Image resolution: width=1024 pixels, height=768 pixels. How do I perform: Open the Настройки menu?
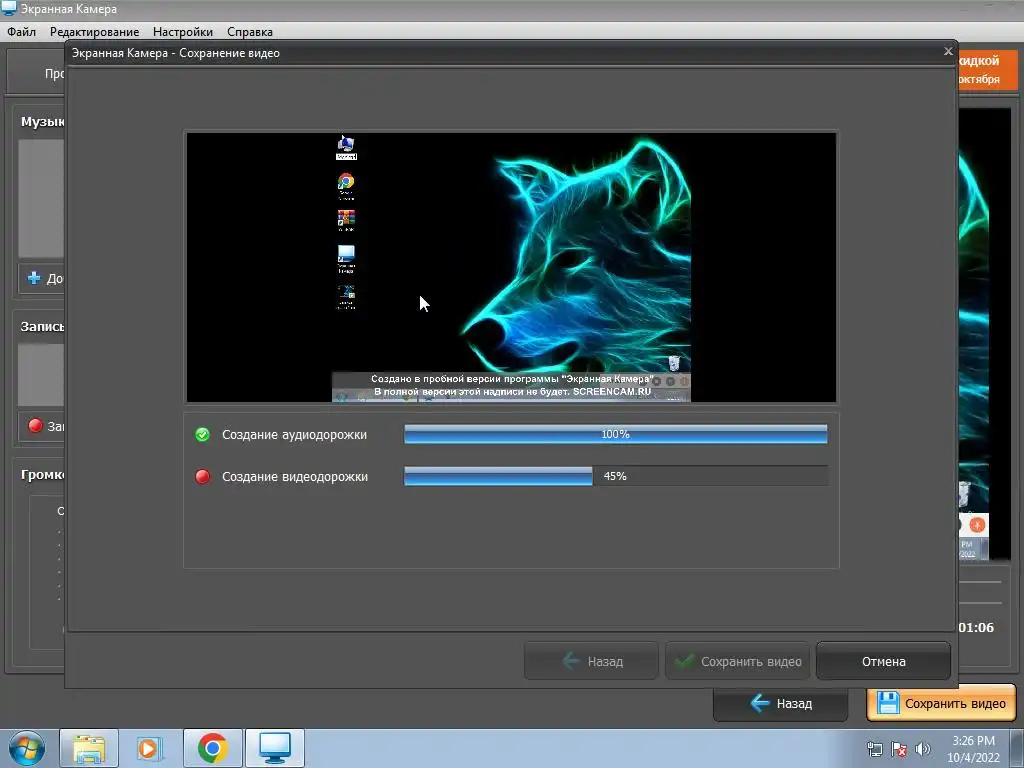pyautogui.click(x=182, y=31)
